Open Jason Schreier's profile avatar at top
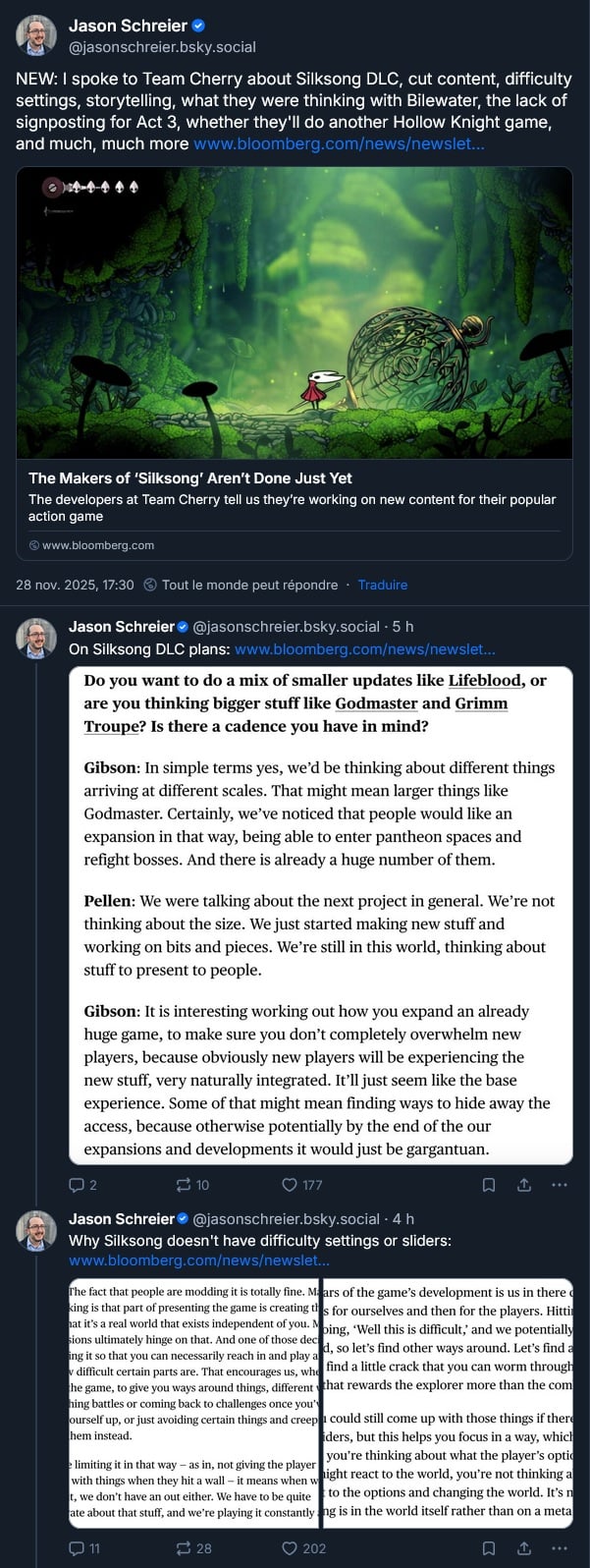The width and height of the screenshot is (590, 1568). coord(36,35)
